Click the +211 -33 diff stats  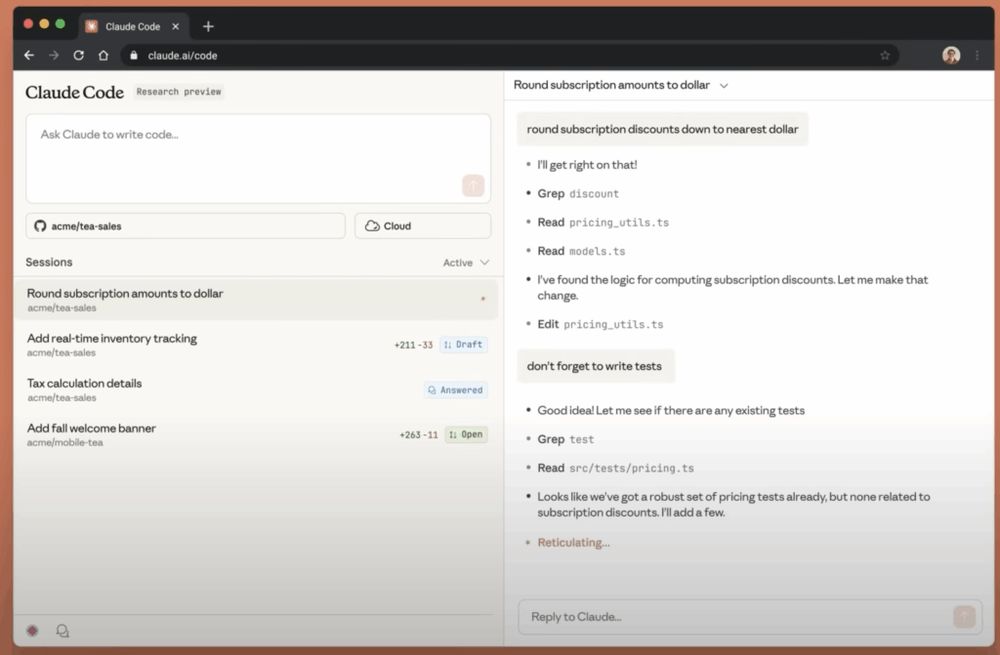[x=413, y=345]
